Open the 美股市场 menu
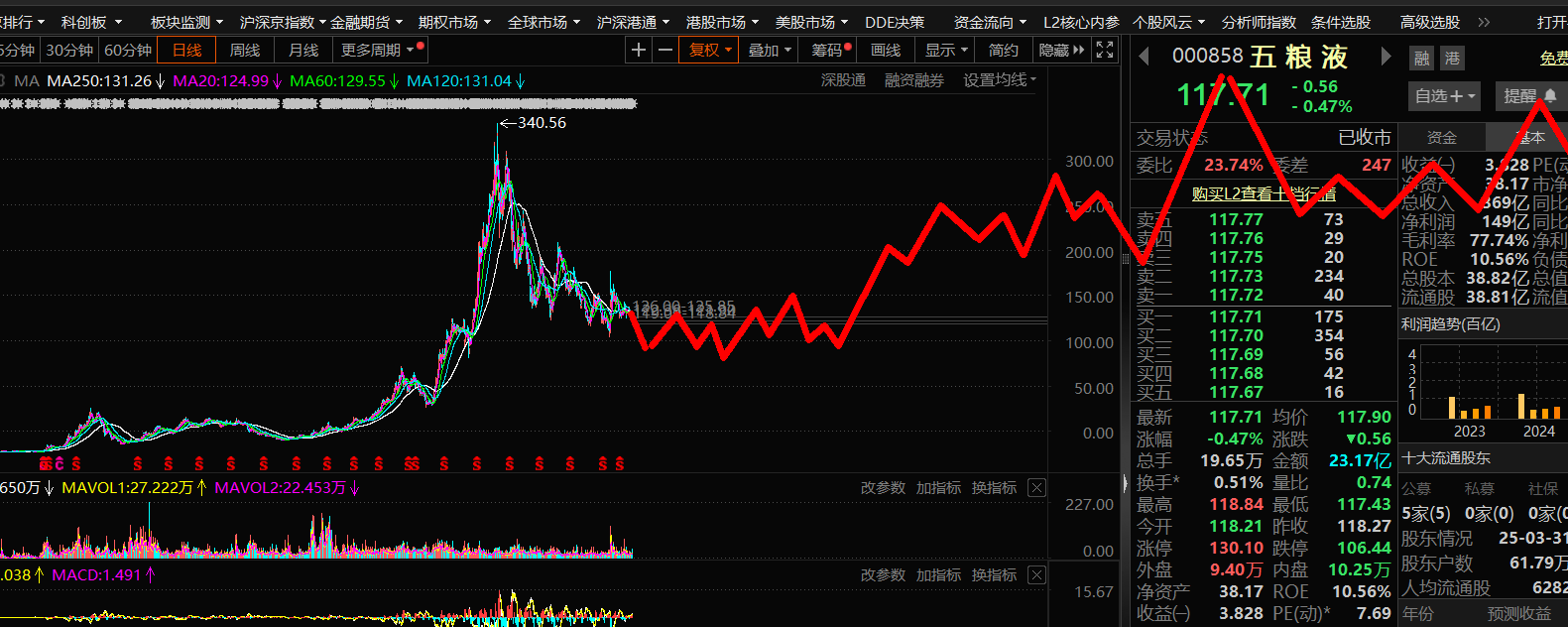Image resolution: width=1568 pixels, height=627 pixels. click(x=811, y=22)
